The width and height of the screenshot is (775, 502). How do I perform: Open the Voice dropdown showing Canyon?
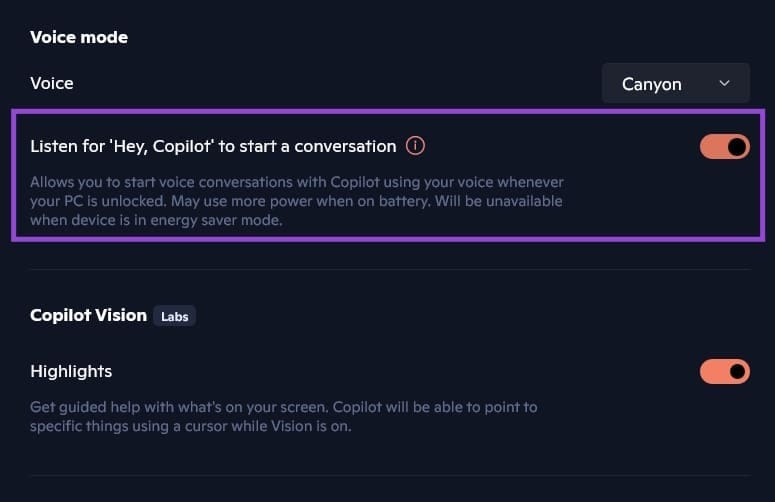point(675,84)
